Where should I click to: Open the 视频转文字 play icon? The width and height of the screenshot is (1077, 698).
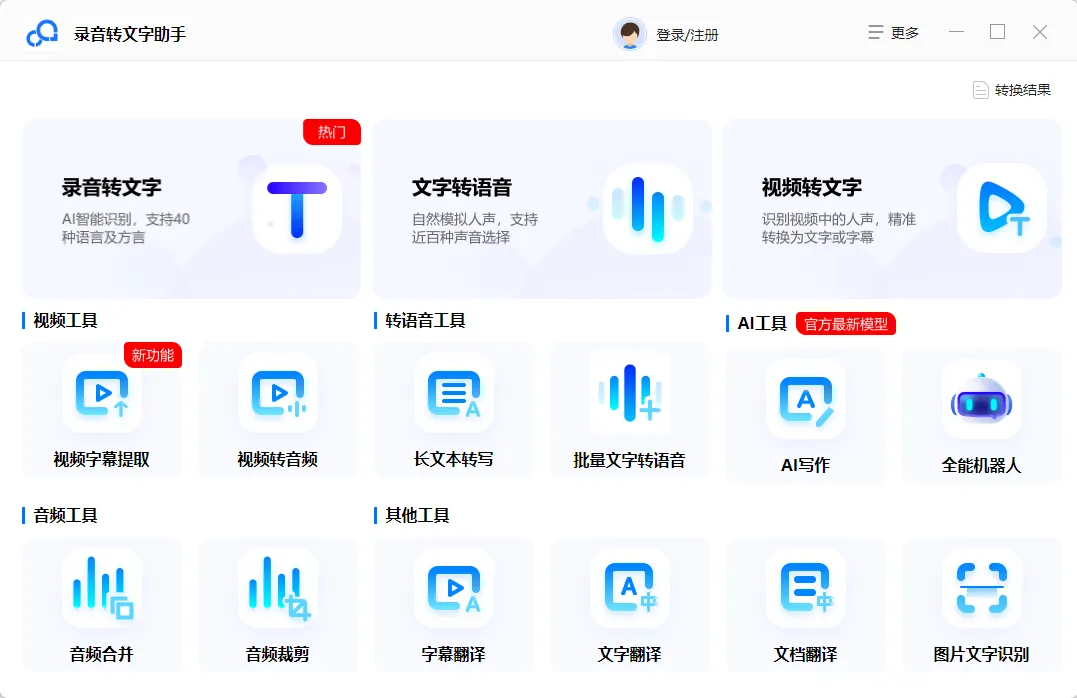[1001, 208]
